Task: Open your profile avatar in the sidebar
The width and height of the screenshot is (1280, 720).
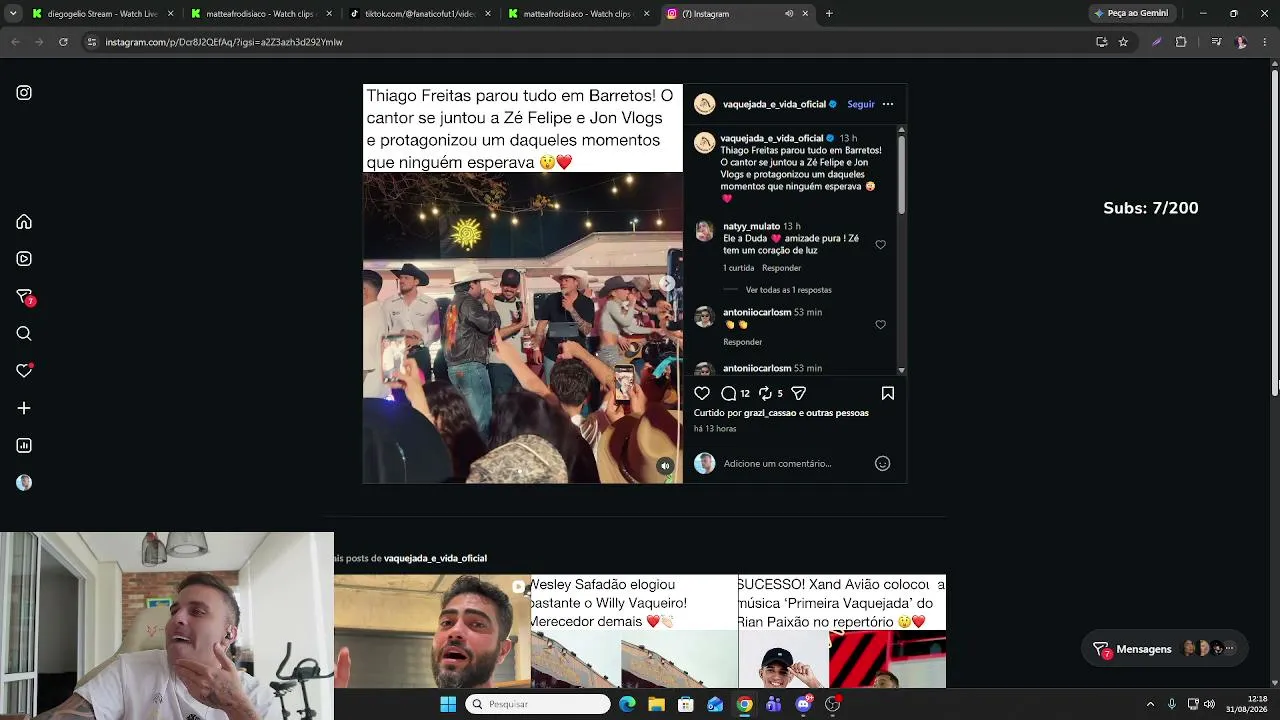Action: coord(24,482)
